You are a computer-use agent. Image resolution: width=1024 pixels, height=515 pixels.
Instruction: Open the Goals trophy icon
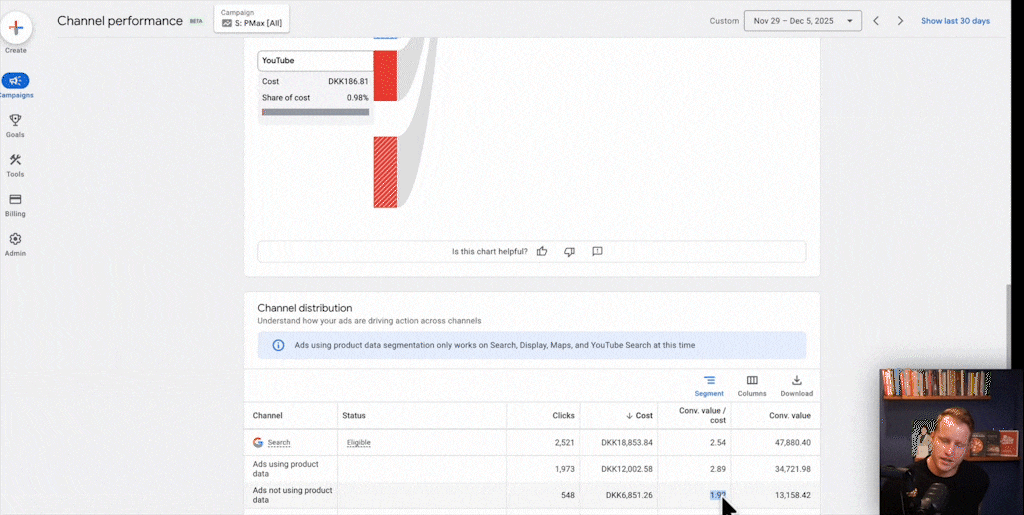15,120
